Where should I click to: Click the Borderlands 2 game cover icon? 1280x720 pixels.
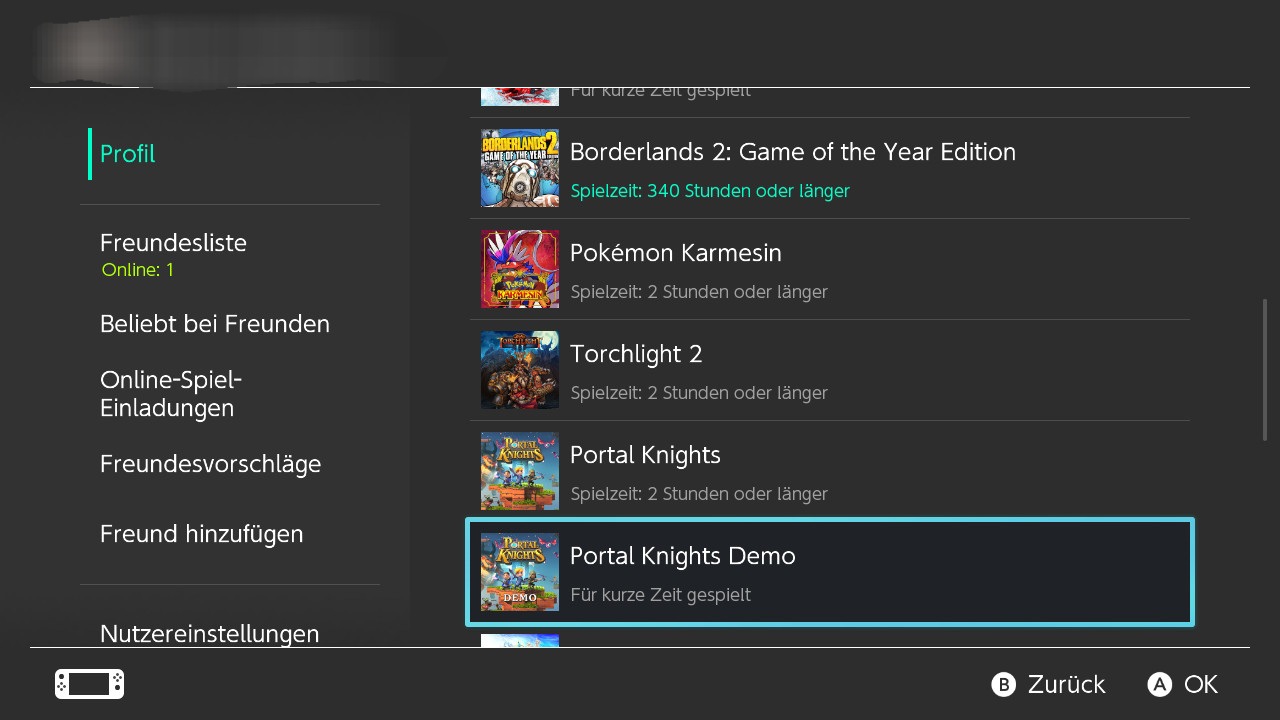(519, 168)
